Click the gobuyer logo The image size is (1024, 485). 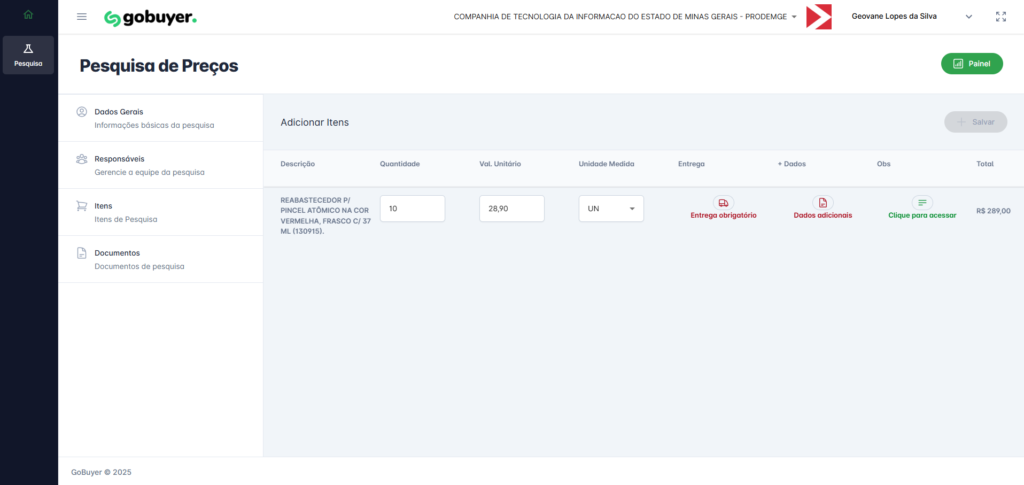(150, 18)
